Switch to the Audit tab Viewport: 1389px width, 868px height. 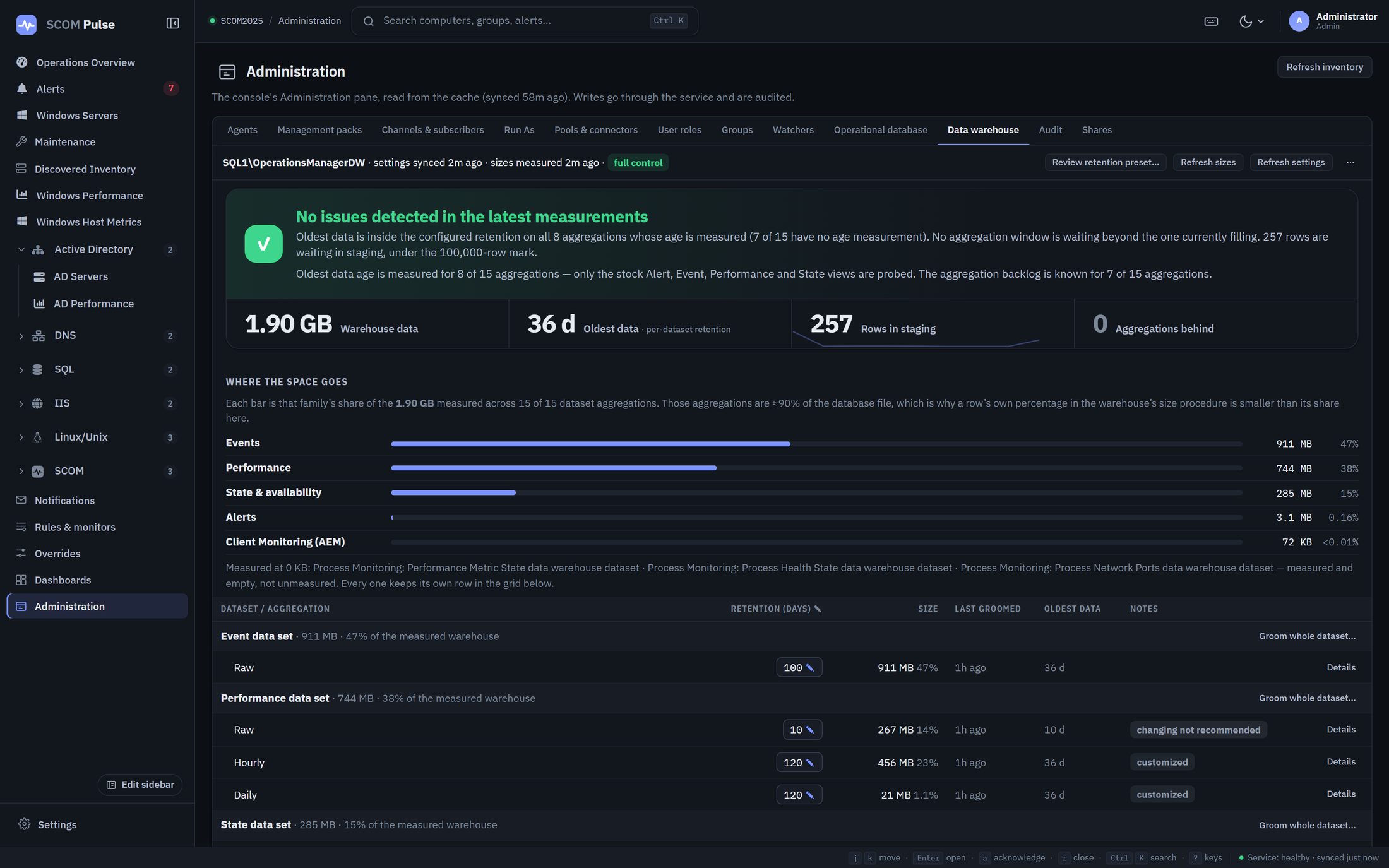(1050, 130)
